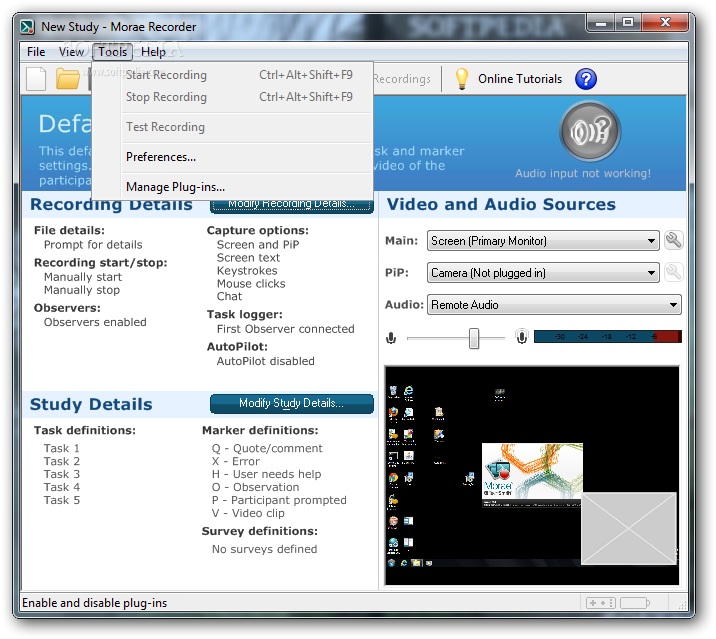Image resolution: width=716 pixels, height=639 pixels.
Task: Open the File menu
Action: click(x=36, y=52)
